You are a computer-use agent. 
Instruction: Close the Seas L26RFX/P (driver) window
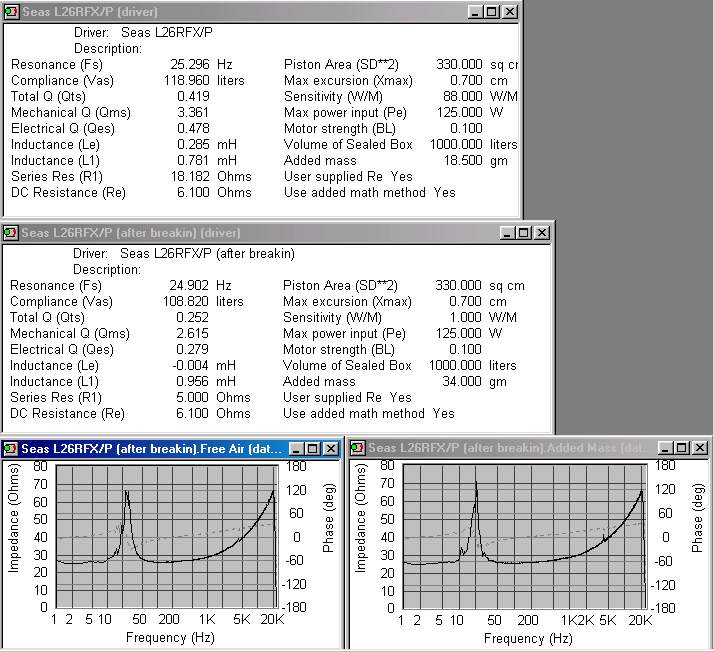coord(510,12)
